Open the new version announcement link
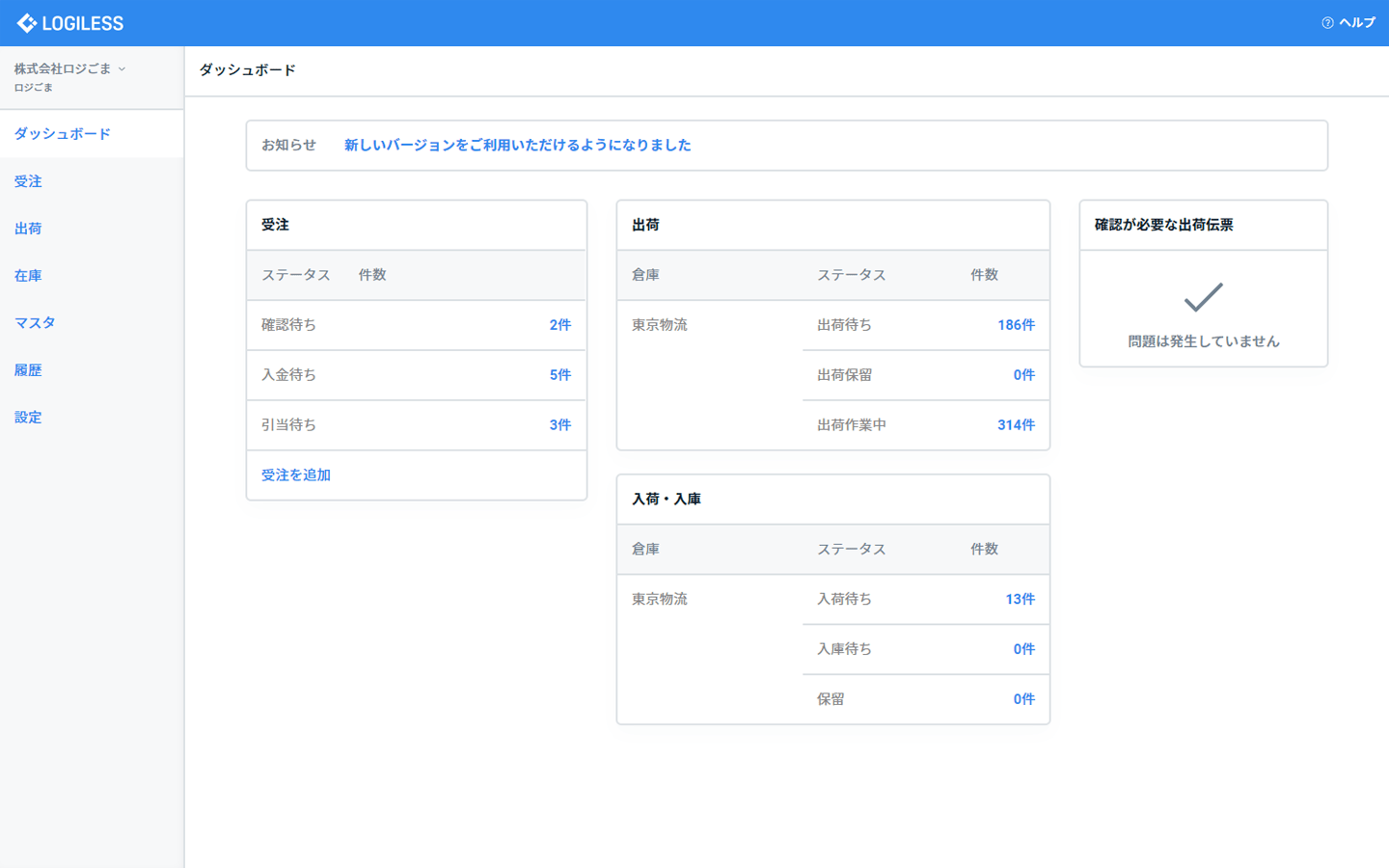The width and height of the screenshot is (1389, 868). point(517,145)
